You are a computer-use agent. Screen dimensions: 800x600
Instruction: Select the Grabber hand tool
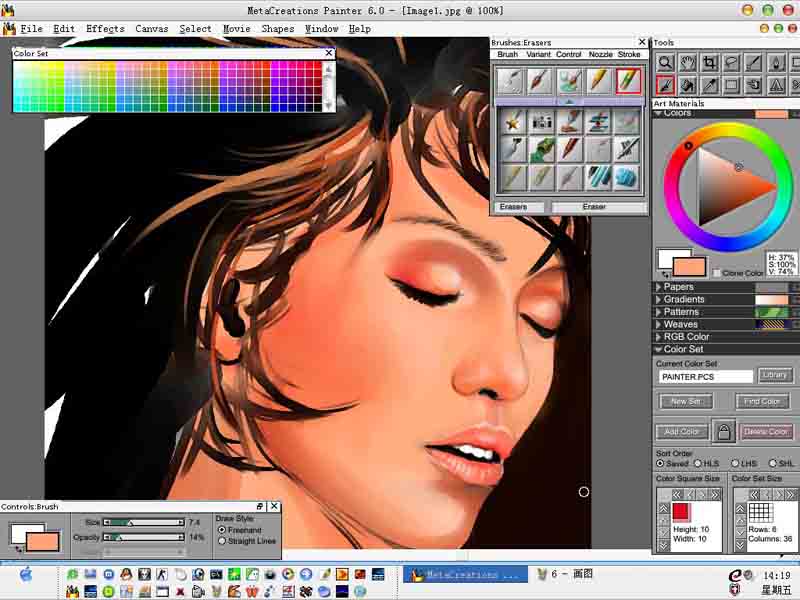[687, 63]
